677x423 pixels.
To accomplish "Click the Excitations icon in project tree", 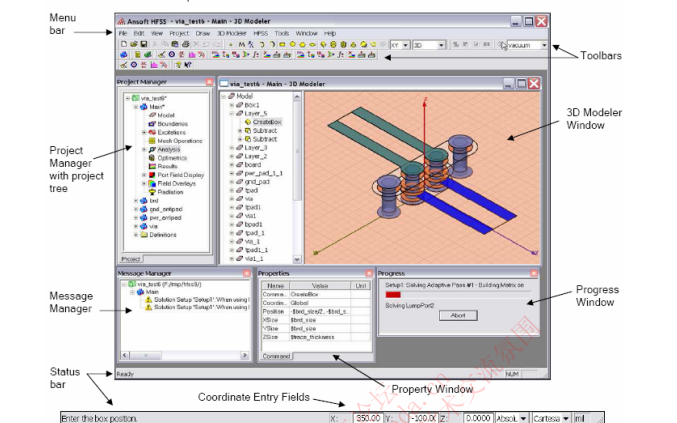I will pos(152,132).
